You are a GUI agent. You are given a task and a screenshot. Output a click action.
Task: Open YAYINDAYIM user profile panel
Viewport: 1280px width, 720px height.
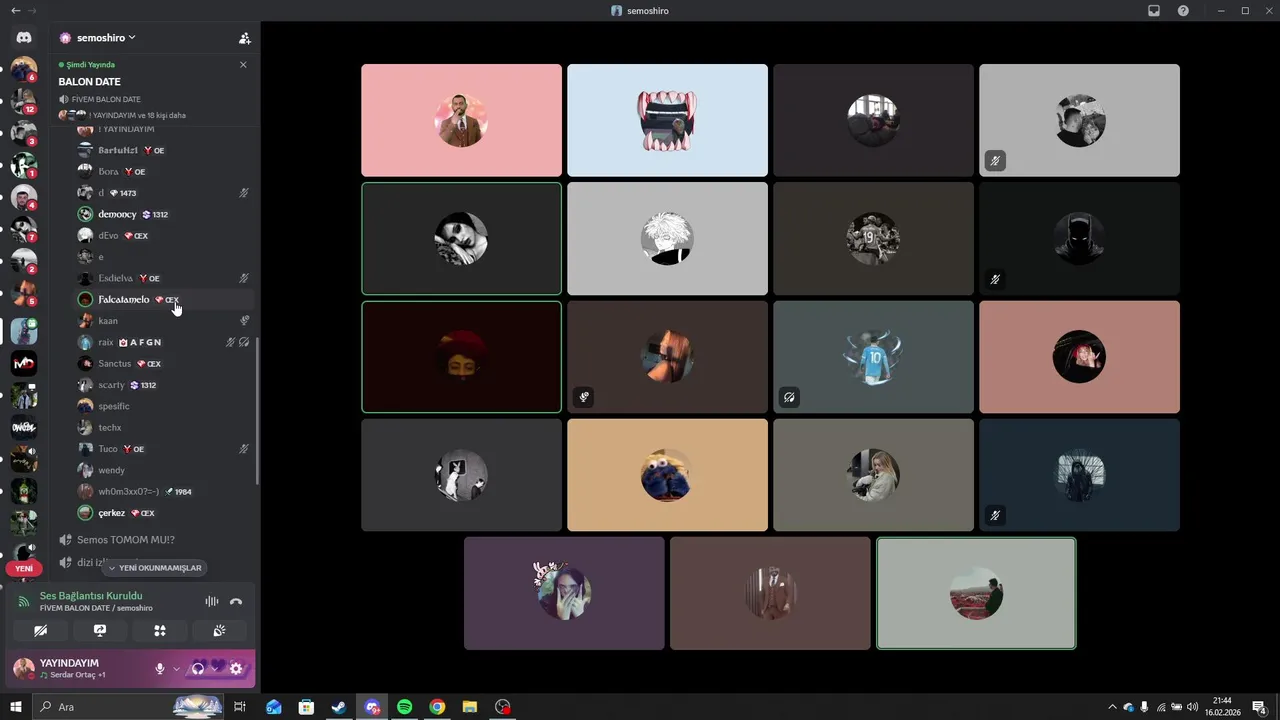pyautogui.click(x=78, y=668)
